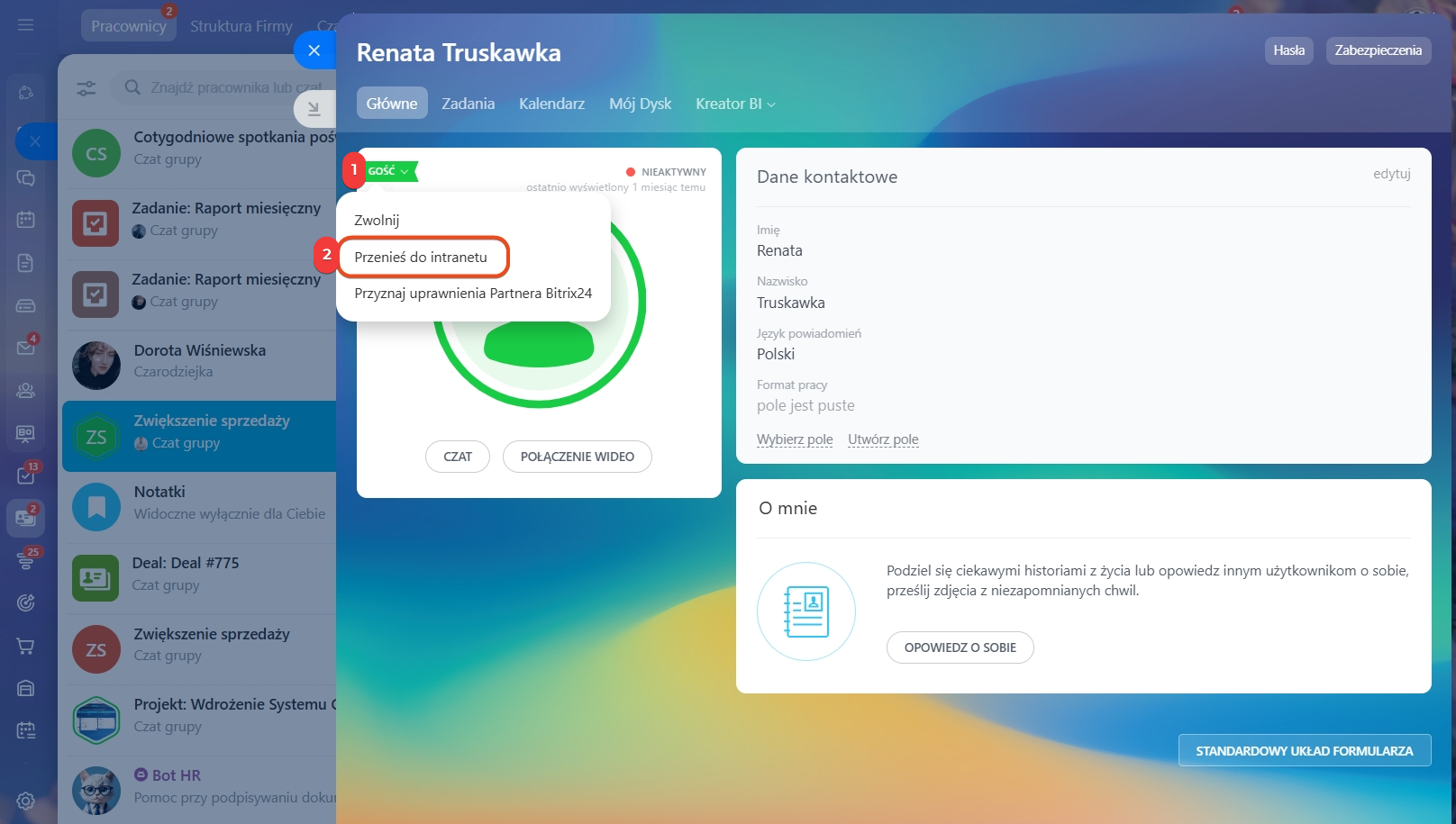This screenshot has height=824, width=1456.
Task: Switch to the Główne tab
Action: (x=392, y=104)
